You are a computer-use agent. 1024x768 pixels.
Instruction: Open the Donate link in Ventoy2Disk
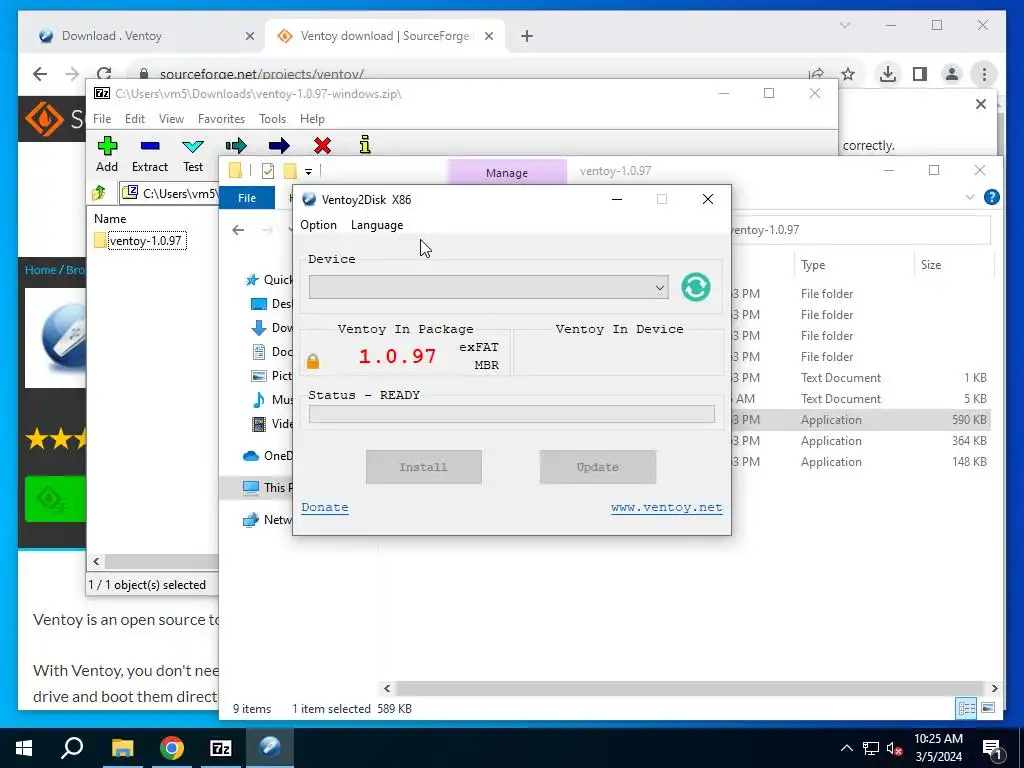pyautogui.click(x=325, y=507)
